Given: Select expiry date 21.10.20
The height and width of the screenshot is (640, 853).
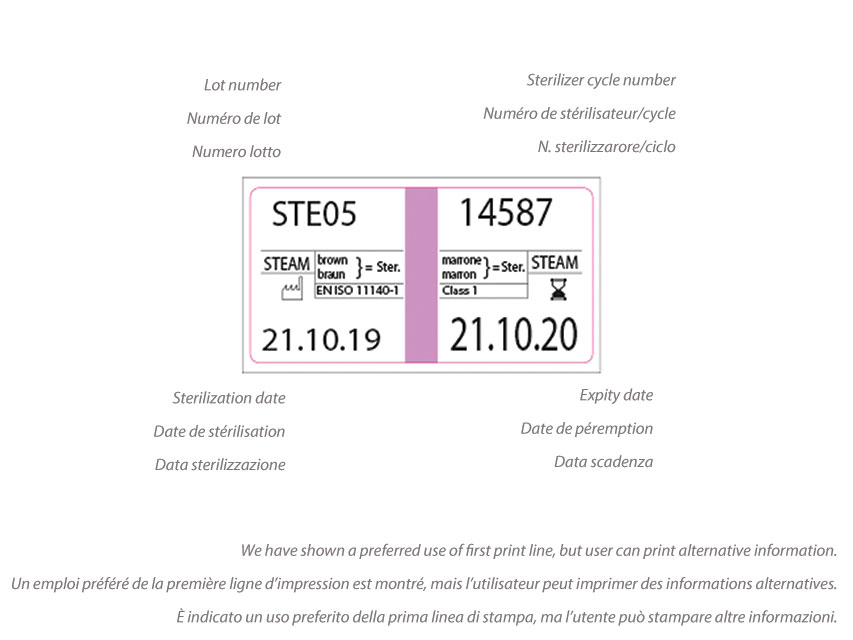Looking at the screenshot, I should tap(513, 336).
